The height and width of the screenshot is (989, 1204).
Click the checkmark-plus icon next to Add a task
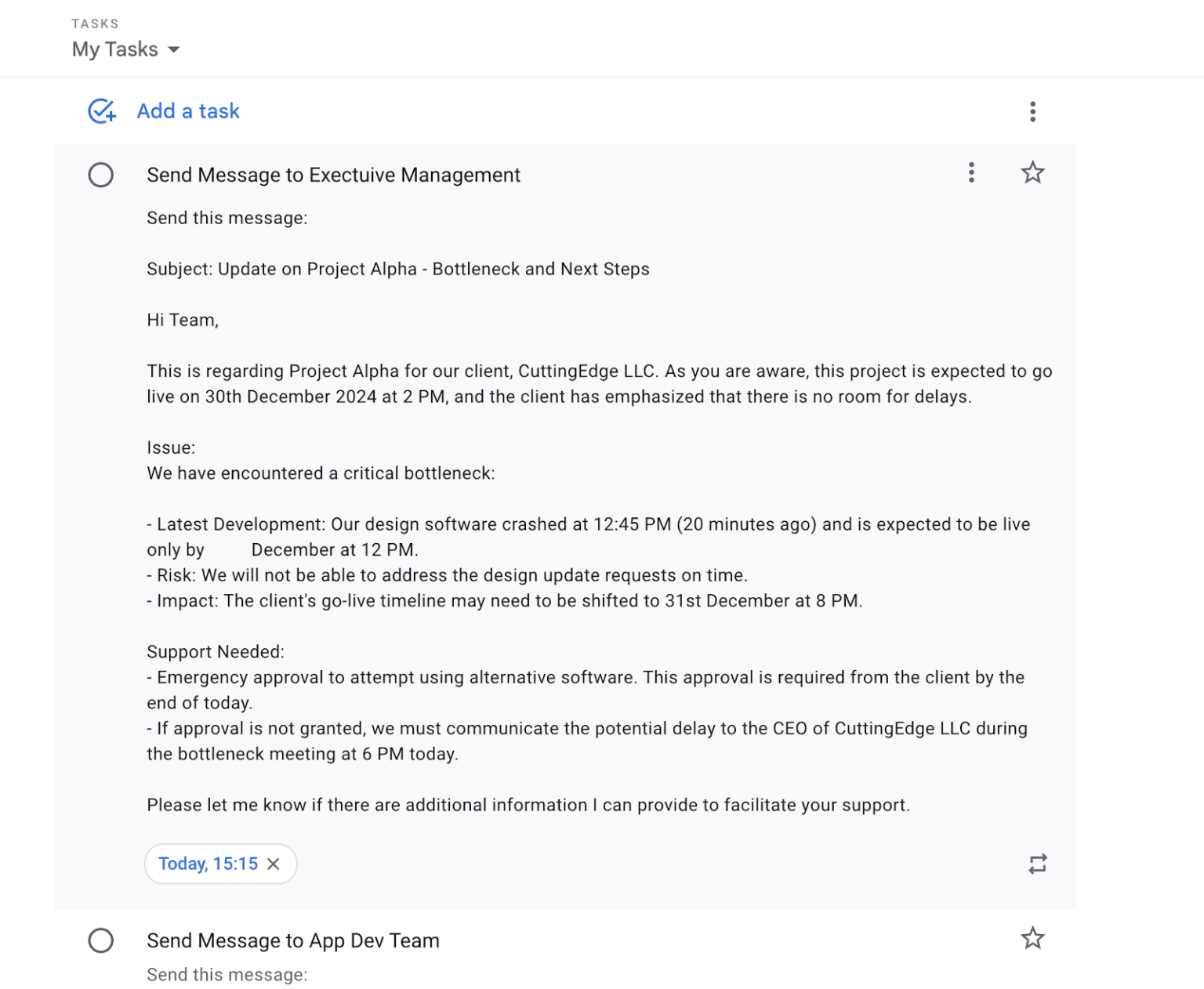coord(101,111)
